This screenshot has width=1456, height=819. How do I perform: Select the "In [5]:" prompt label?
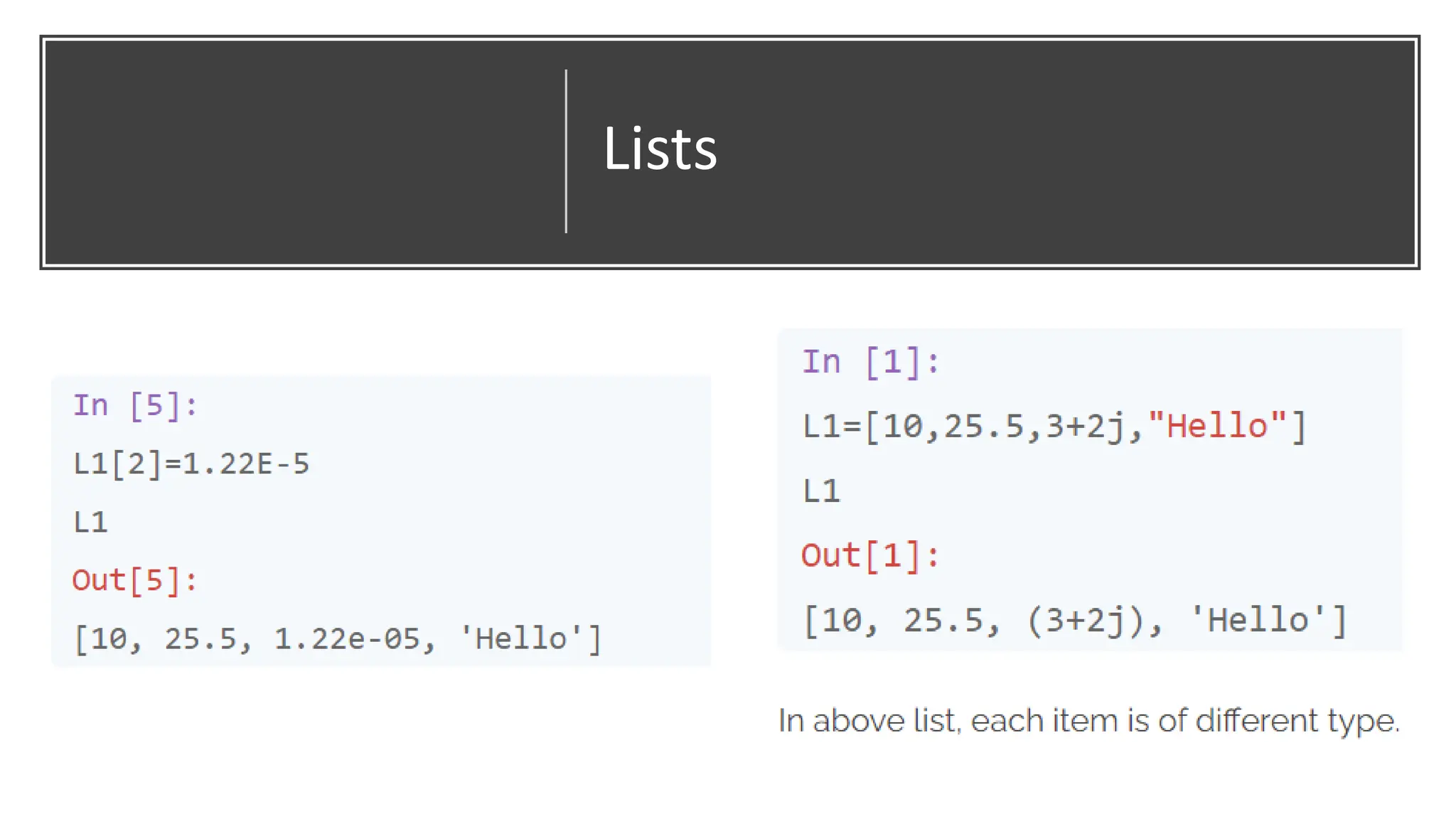135,406
